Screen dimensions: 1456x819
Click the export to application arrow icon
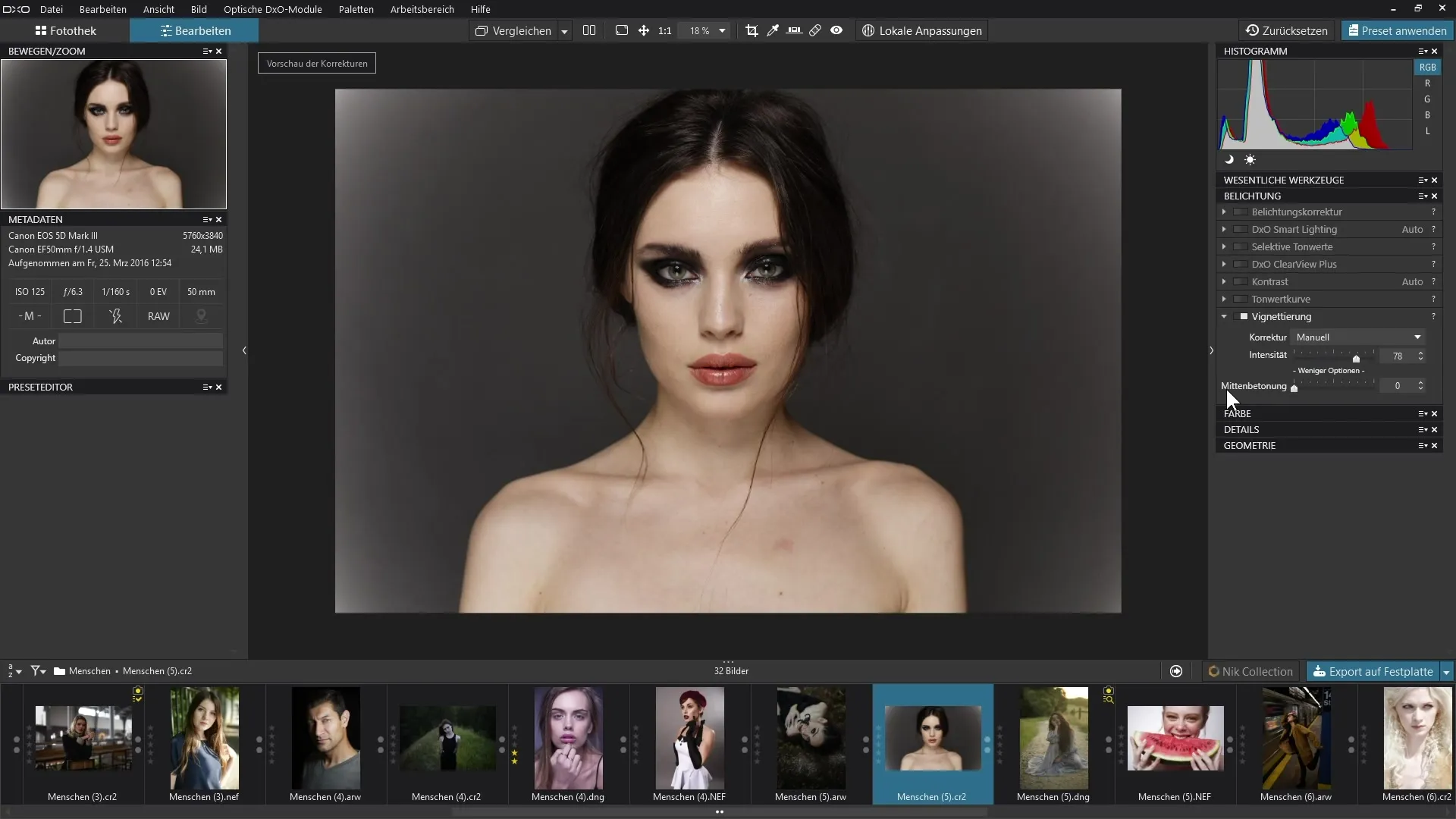point(1176,671)
